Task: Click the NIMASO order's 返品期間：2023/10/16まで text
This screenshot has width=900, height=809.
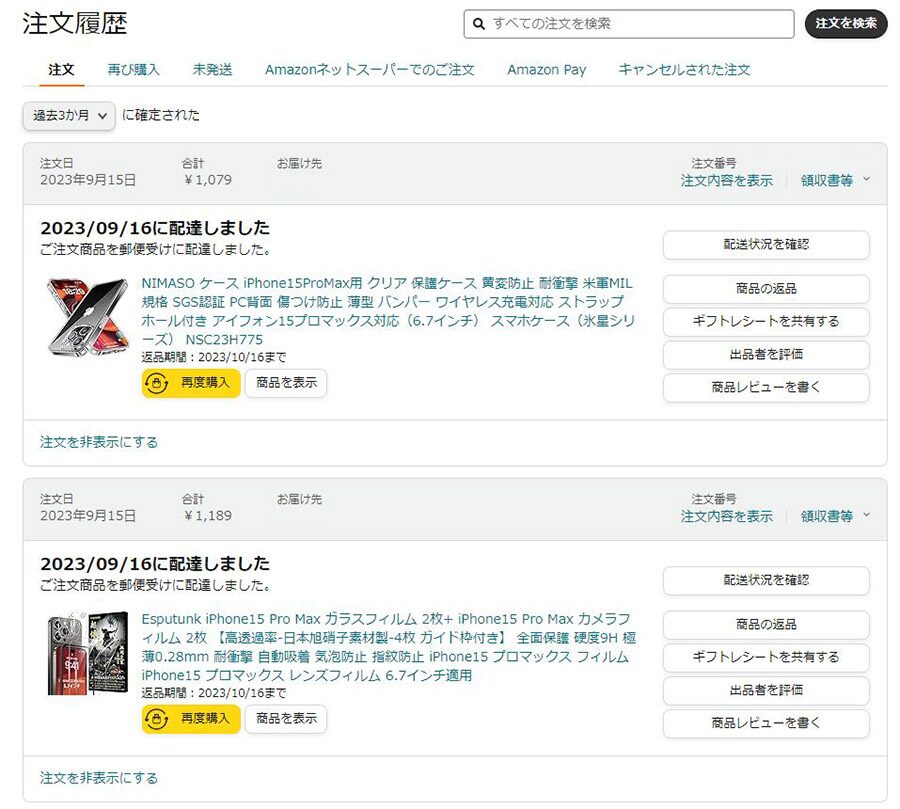Action: tap(214, 357)
